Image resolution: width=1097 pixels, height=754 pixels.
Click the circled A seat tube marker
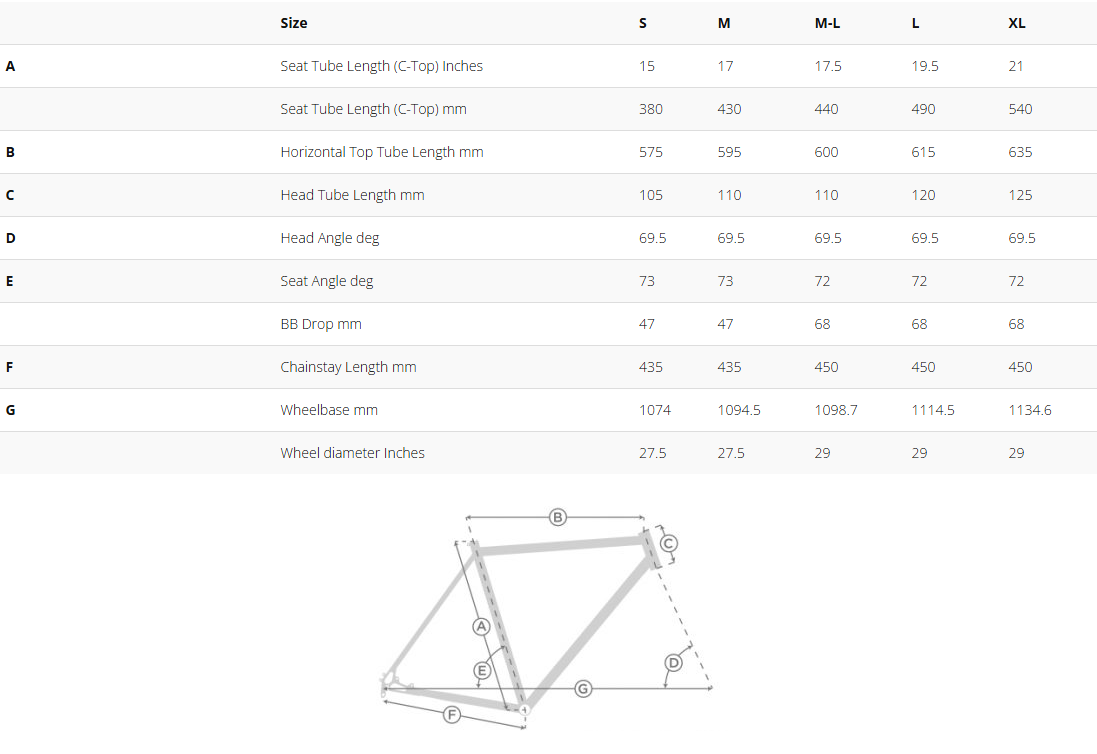(481, 627)
